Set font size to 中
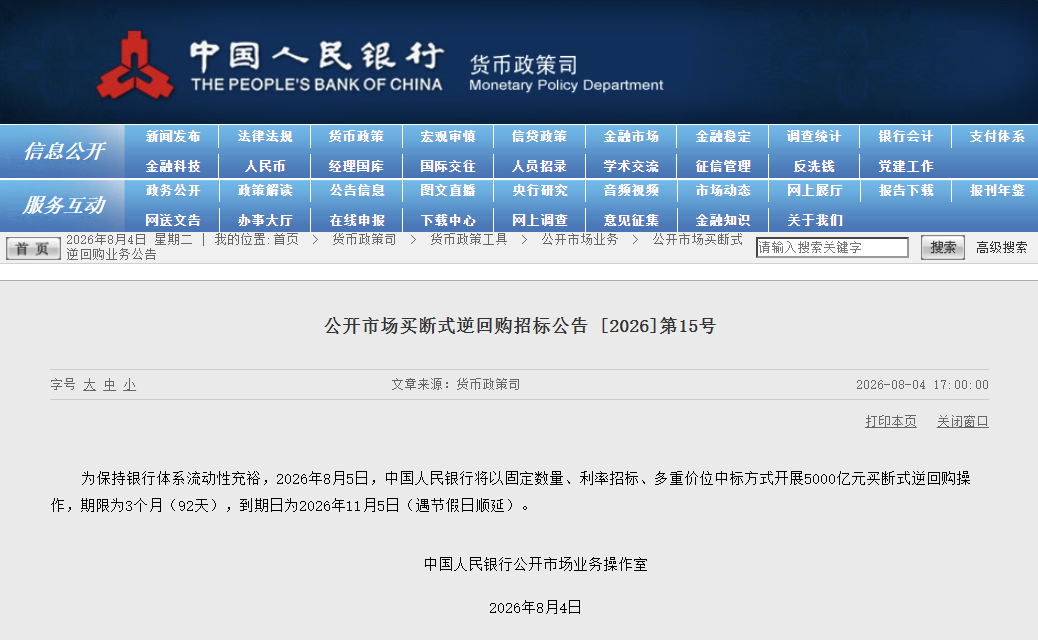 point(109,385)
